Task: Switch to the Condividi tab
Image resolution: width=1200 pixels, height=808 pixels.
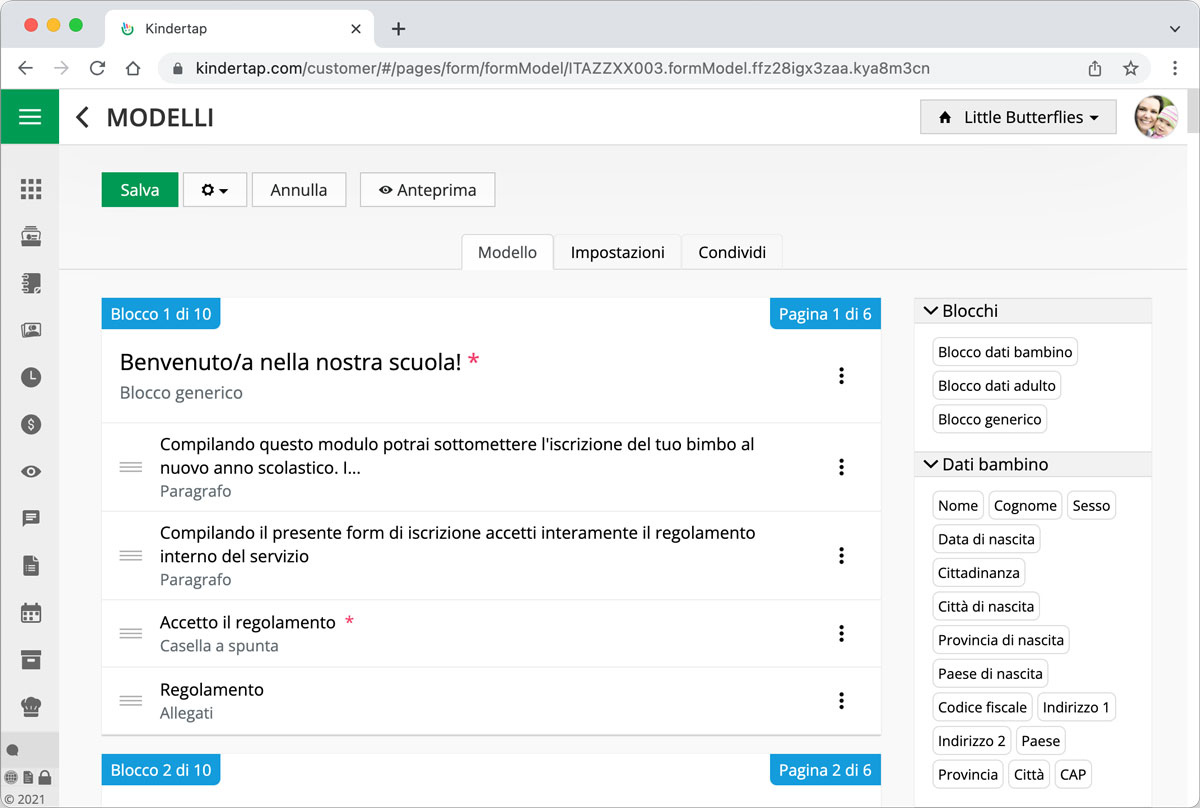Action: [x=731, y=253]
